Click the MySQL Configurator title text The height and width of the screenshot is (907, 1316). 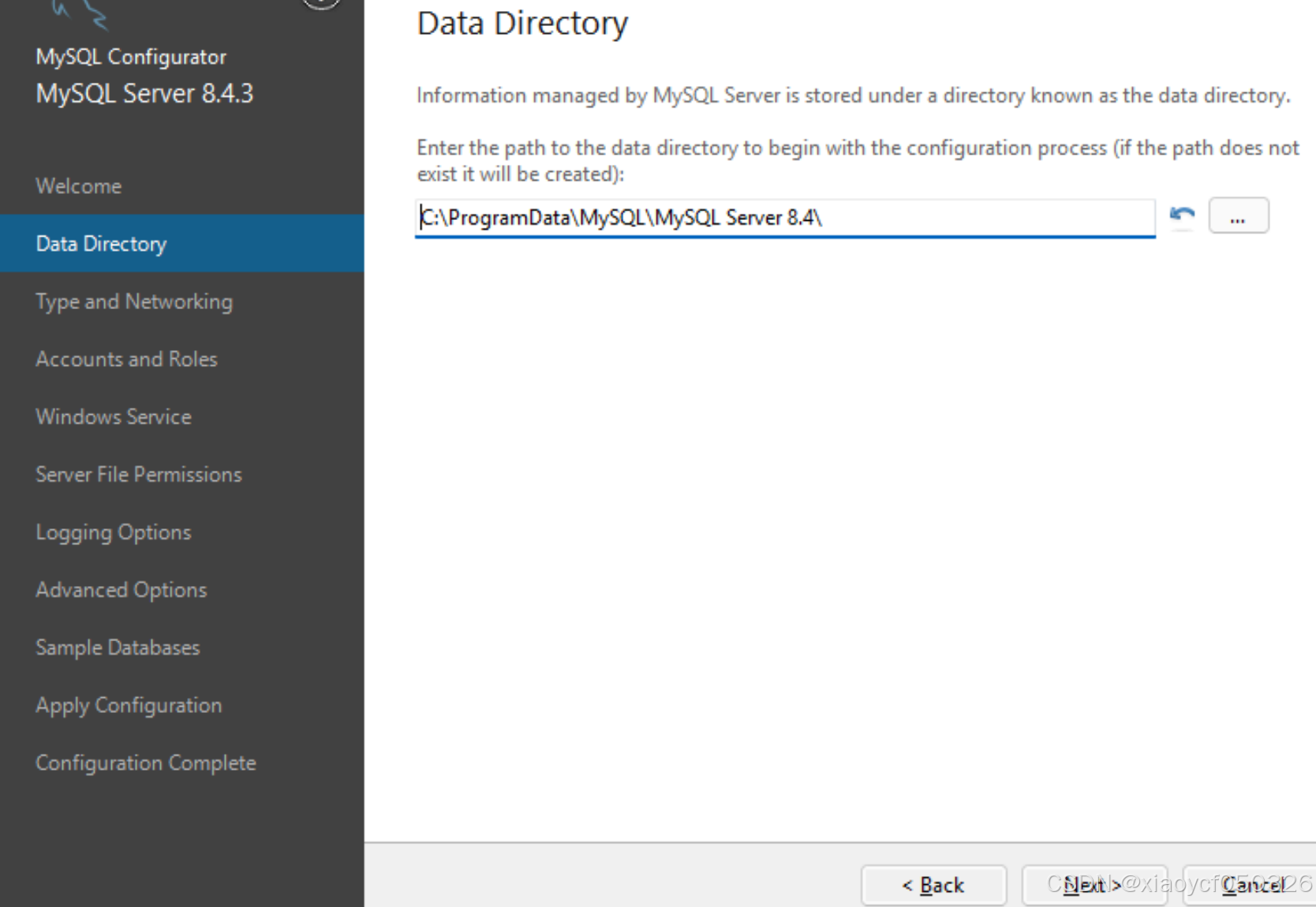pyautogui.click(x=131, y=57)
